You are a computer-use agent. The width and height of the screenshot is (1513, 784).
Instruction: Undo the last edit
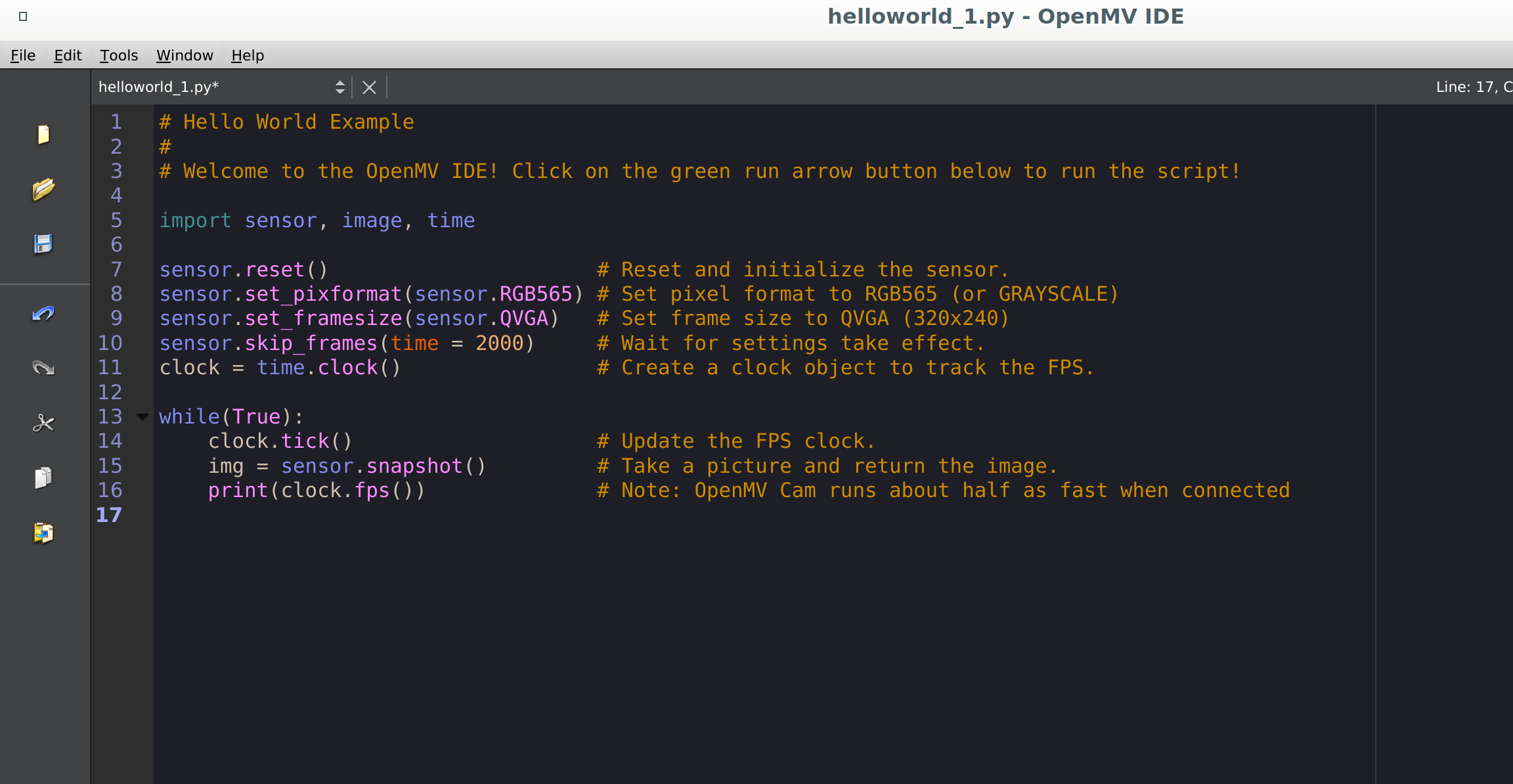tap(43, 314)
